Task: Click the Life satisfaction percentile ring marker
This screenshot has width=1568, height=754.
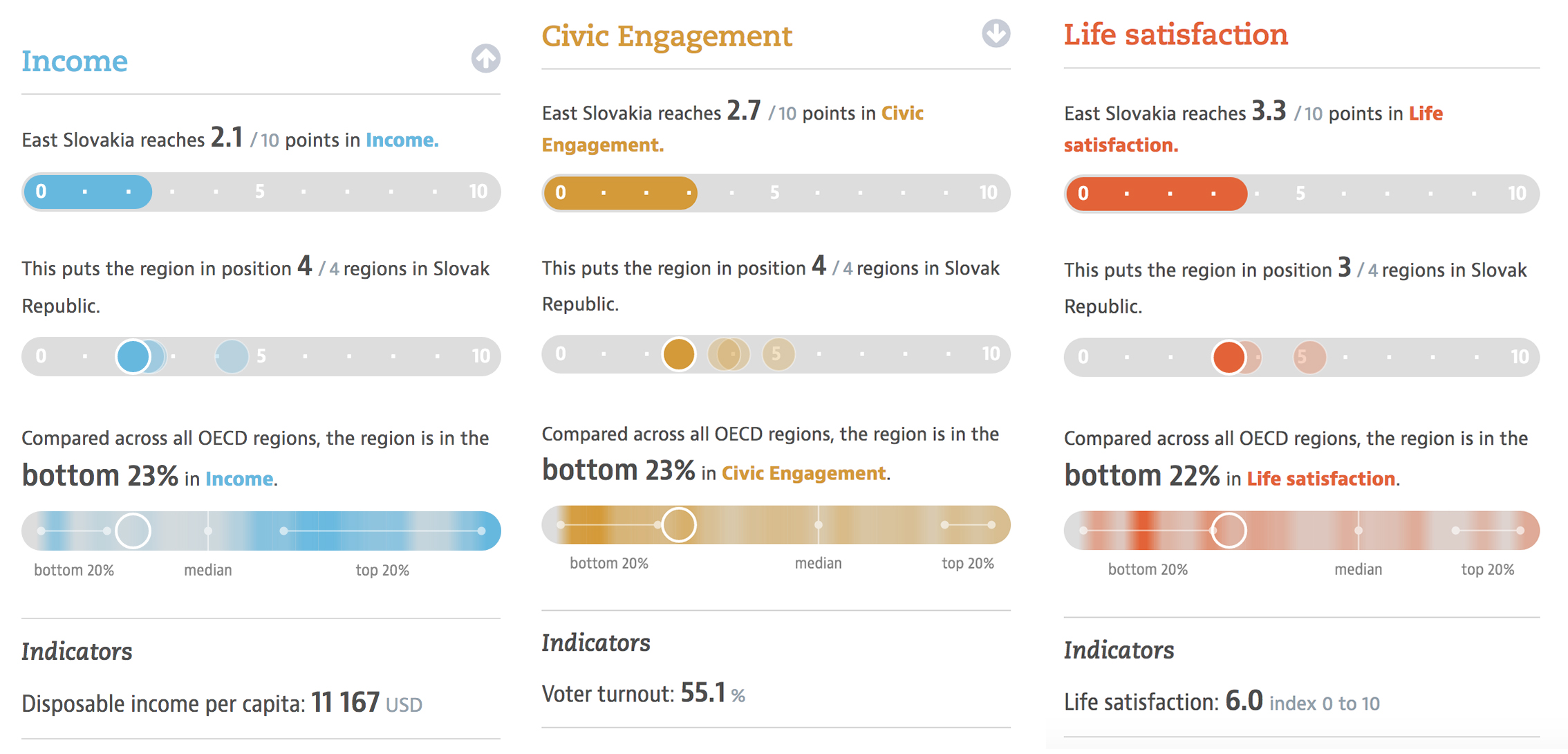Action: [x=1229, y=531]
